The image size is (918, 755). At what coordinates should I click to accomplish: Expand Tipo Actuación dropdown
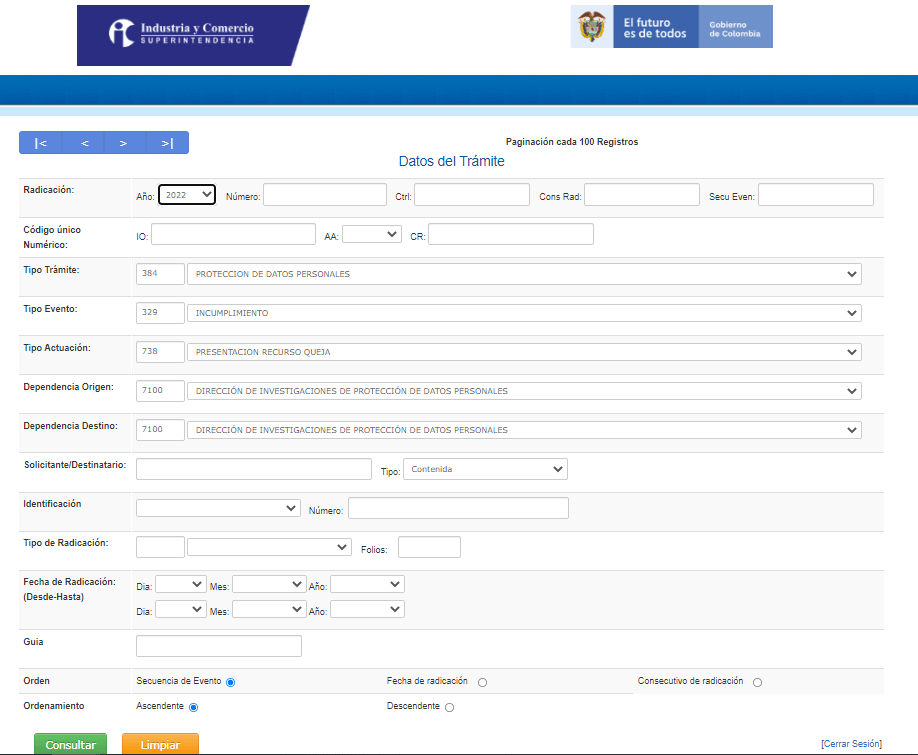[524, 352]
